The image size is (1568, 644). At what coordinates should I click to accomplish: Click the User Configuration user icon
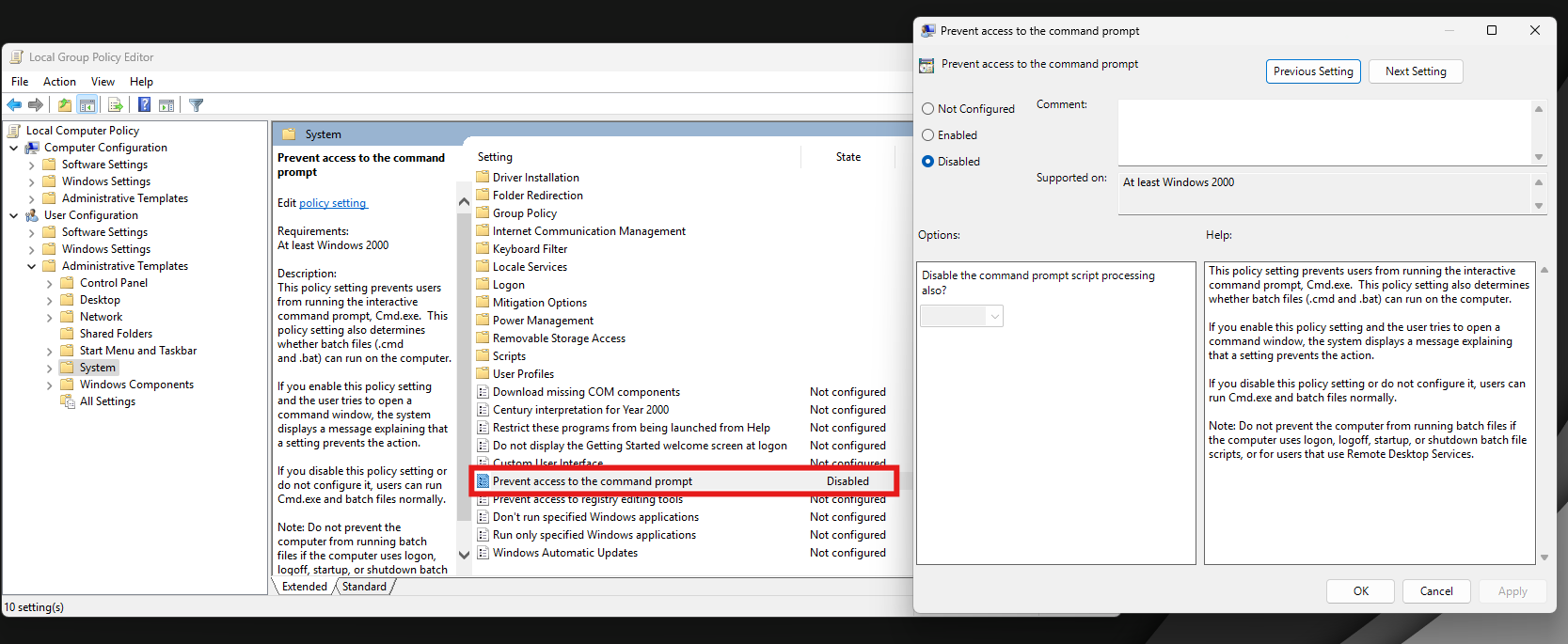click(x=32, y=215)
